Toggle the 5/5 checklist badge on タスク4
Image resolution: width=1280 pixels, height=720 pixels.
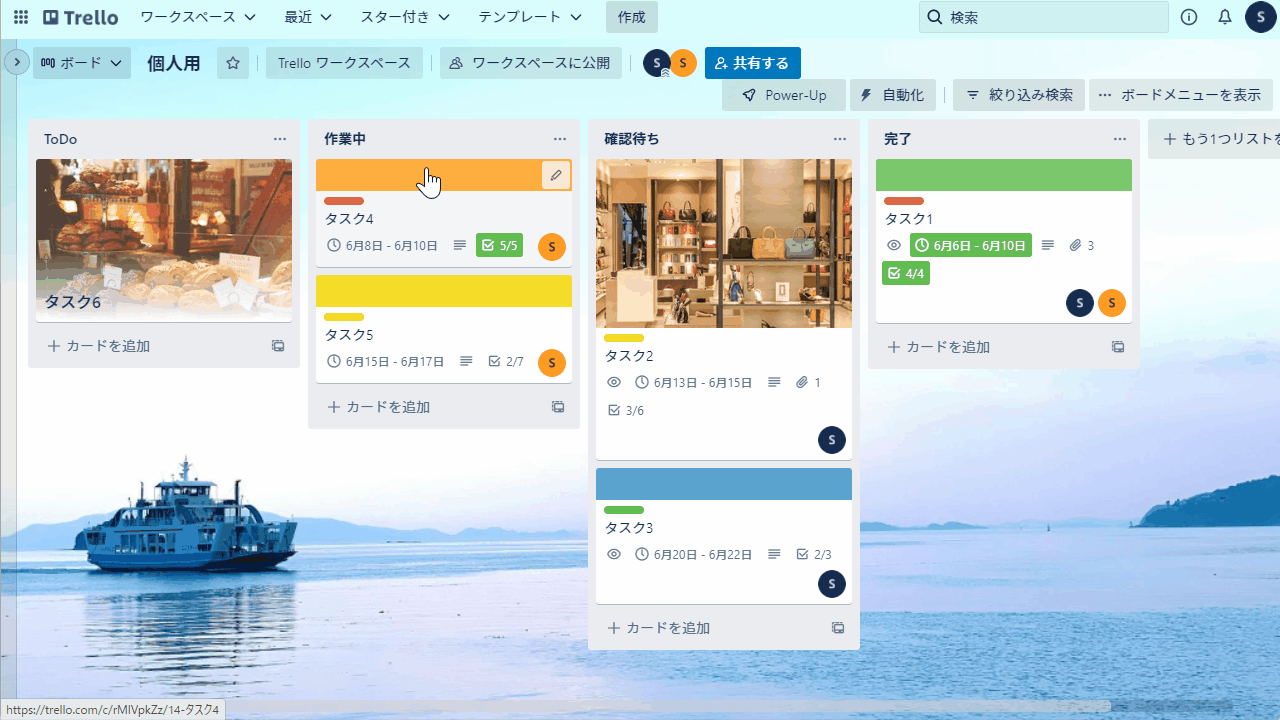500,245
